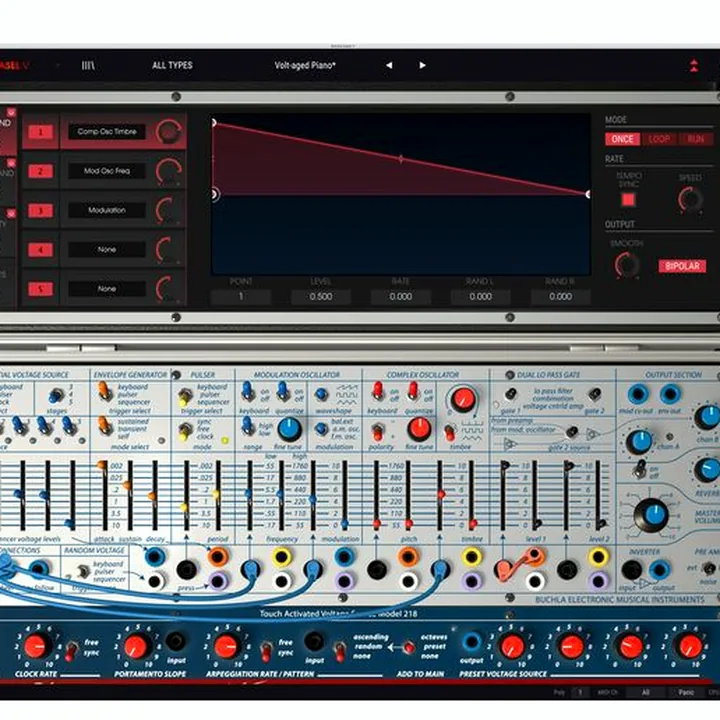Click the POINT value field showing 1
The height and width of the screenshot is (720, 720).
tap(241, 297)
